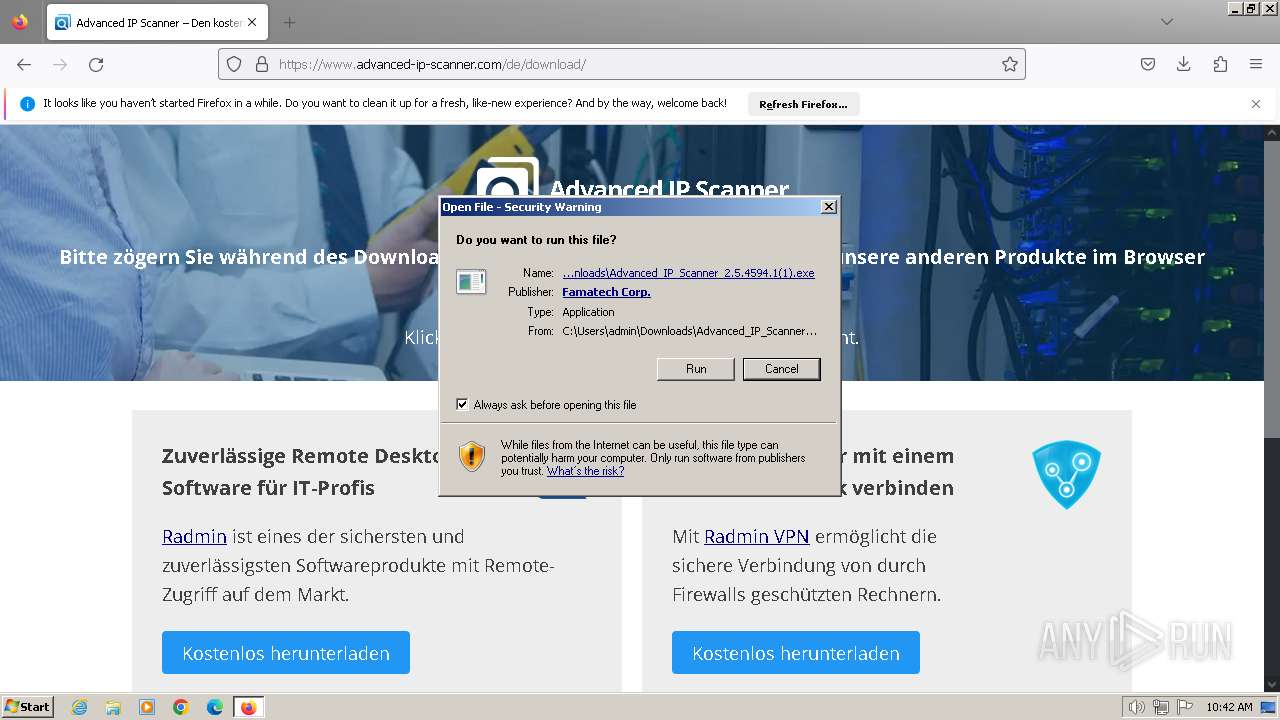Go back to previous page
The width and height of the screenshot is (1280, 720).
24,64
